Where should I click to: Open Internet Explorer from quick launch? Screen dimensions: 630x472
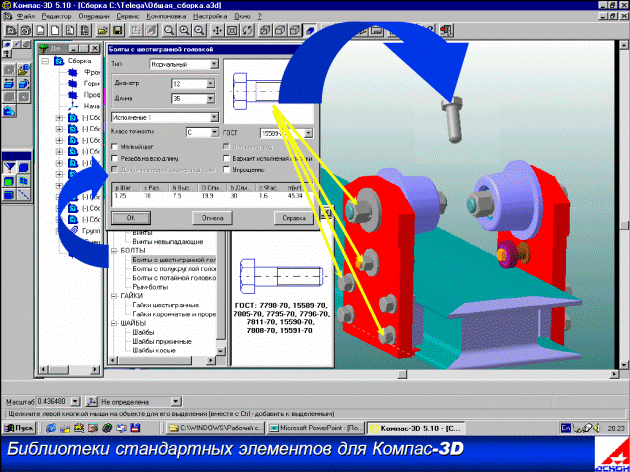[x=51, y=428]
